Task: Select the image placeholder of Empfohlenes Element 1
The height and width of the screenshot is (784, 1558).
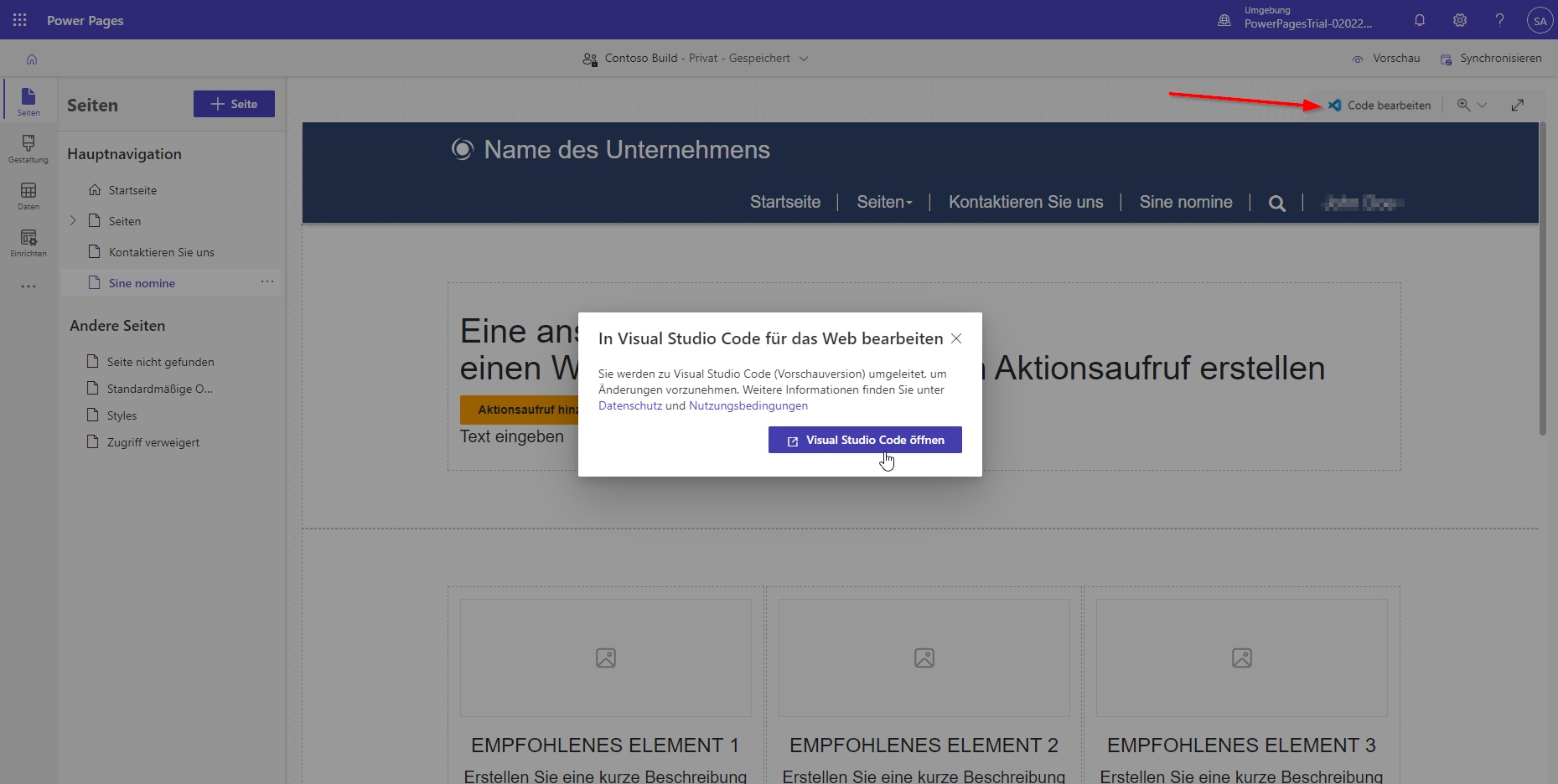Action: pyautogui.click(x=606, y=658)
